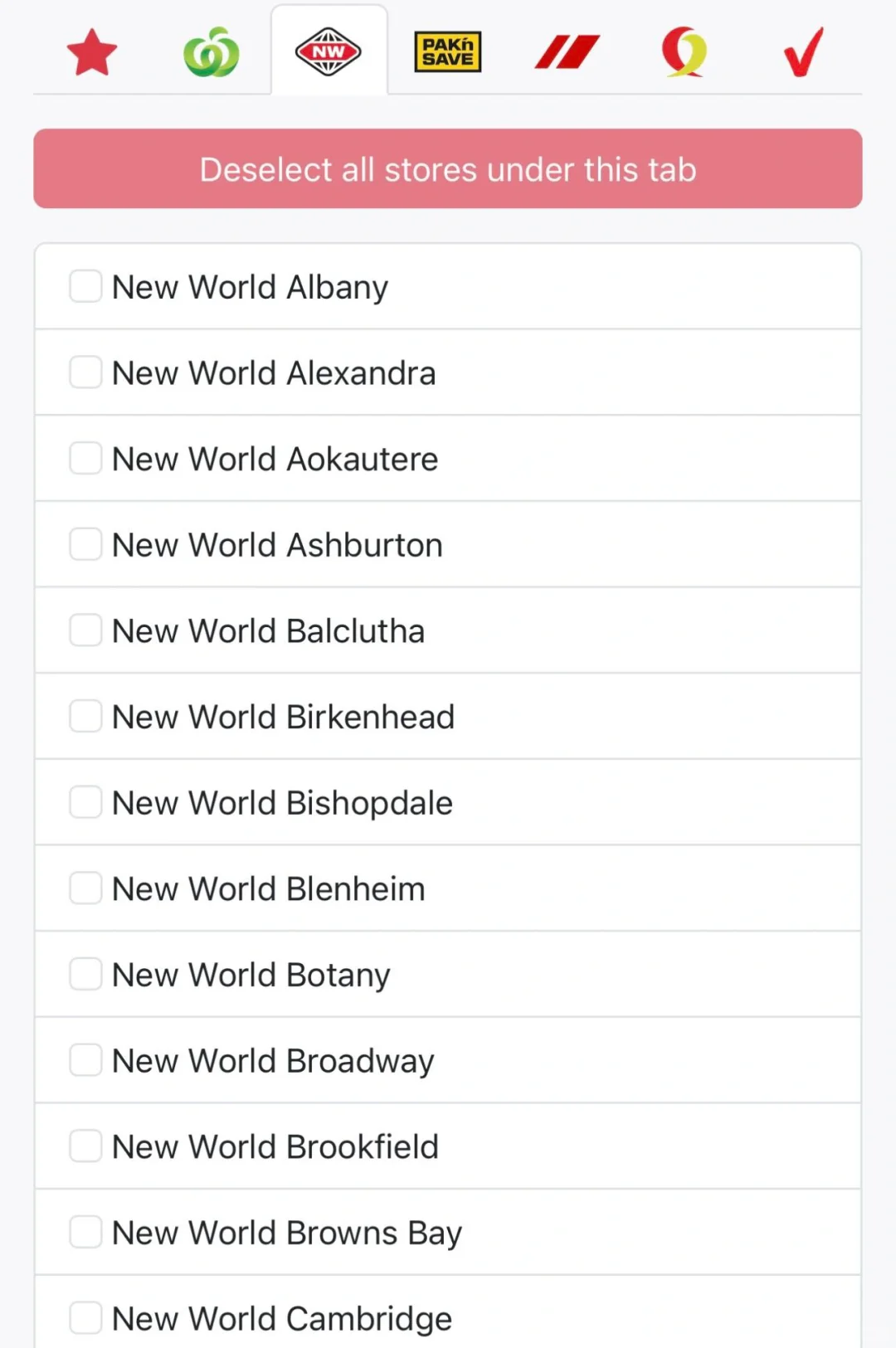Check the New World Bishopdale box
The height and width of the screenshot is (1348, 896).
tap(85, 802)
